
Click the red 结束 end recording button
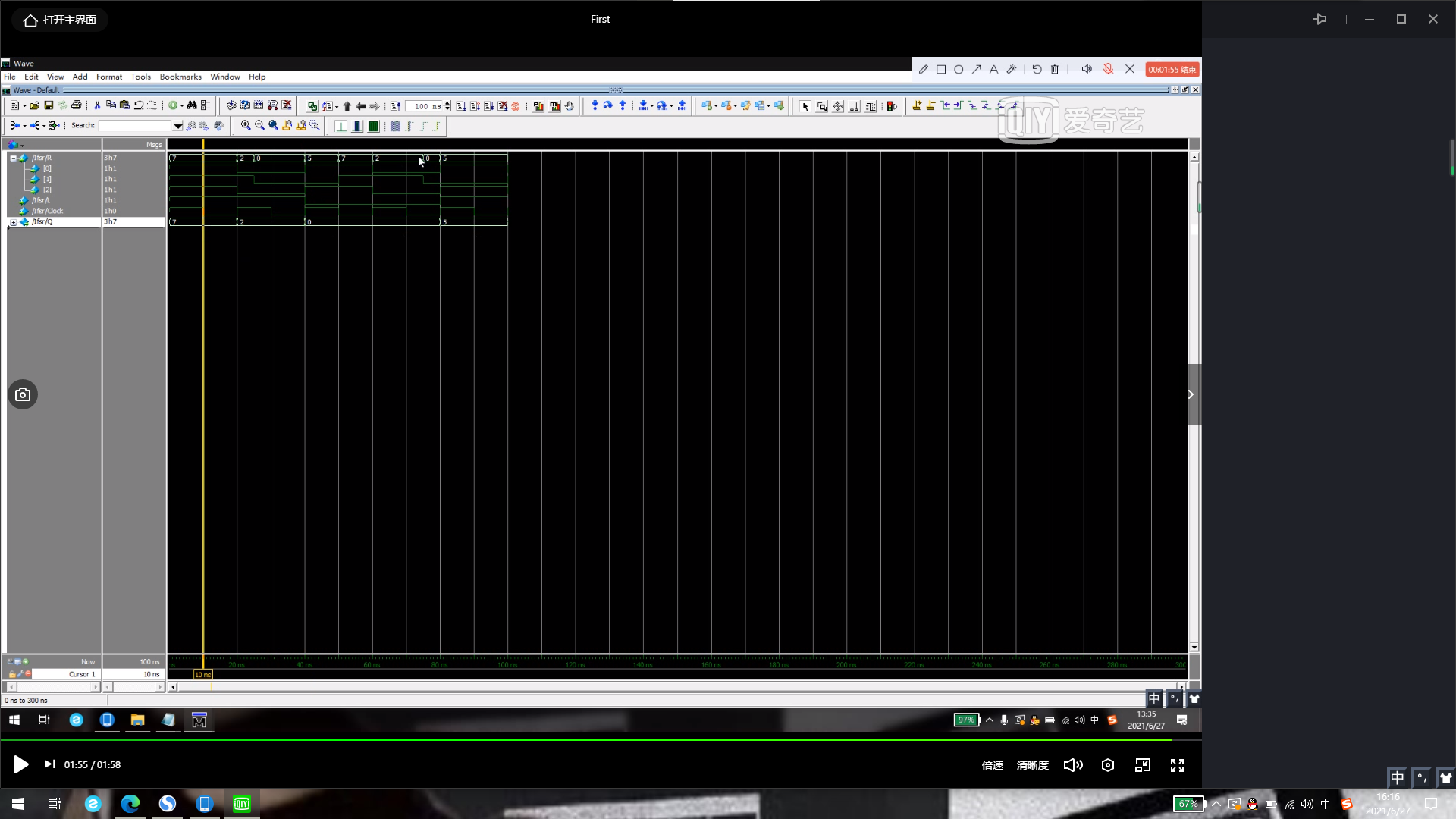point(1172,69)
